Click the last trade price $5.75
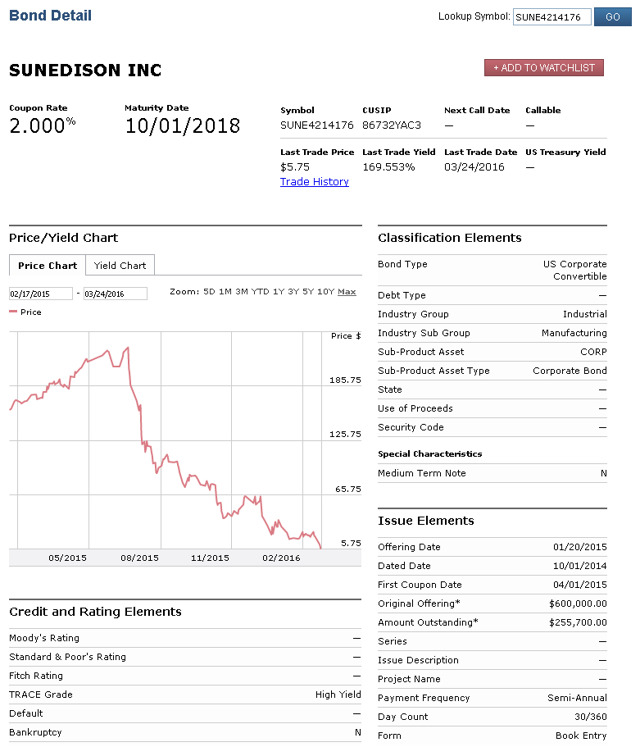 coord(295,167)
